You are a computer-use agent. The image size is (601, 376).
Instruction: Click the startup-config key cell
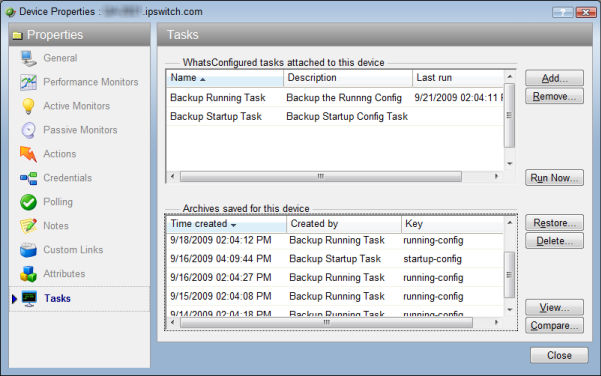click(x=432, y=259)
